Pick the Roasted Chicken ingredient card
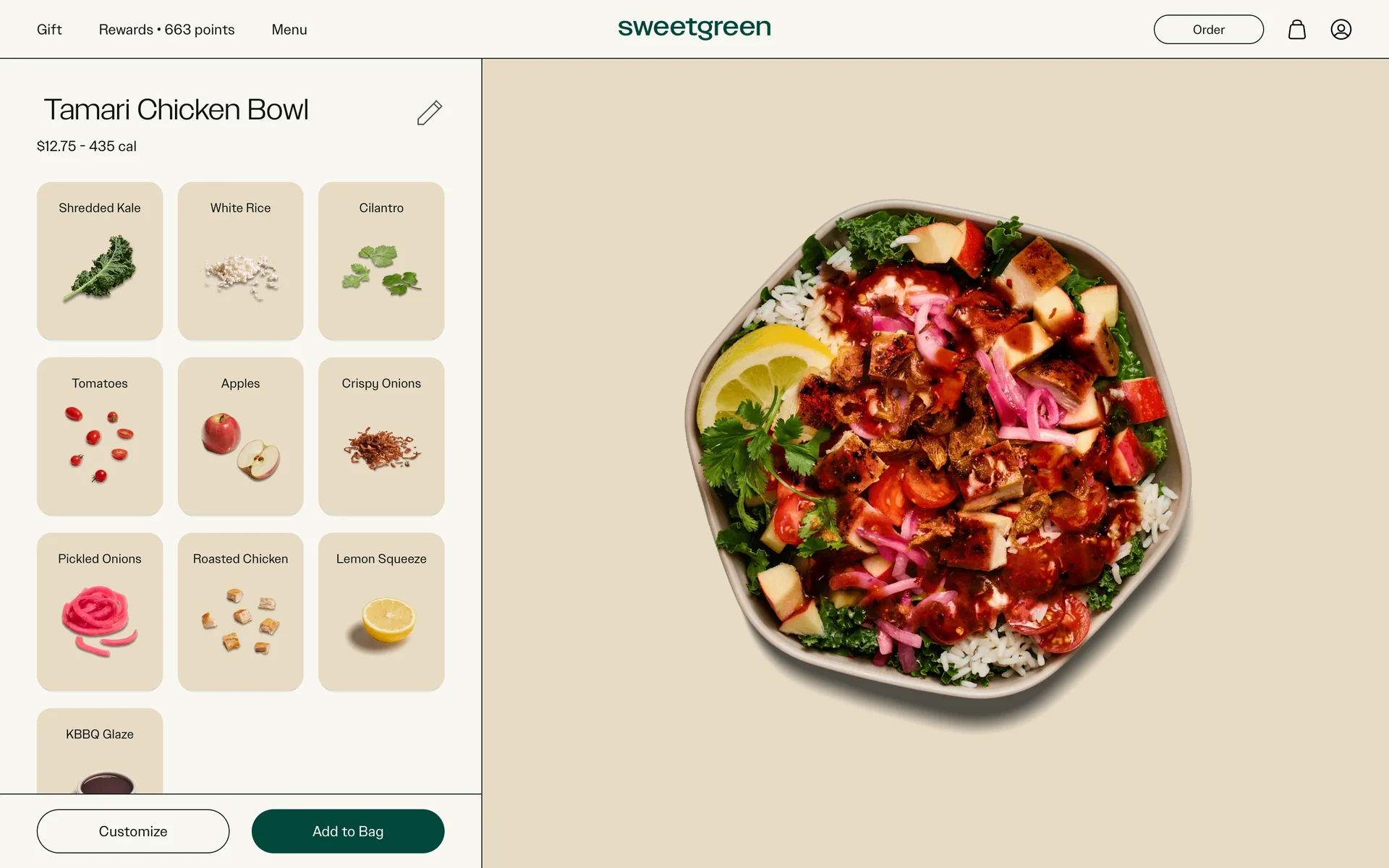This screenshot has height=868, width=1389. 240,612
